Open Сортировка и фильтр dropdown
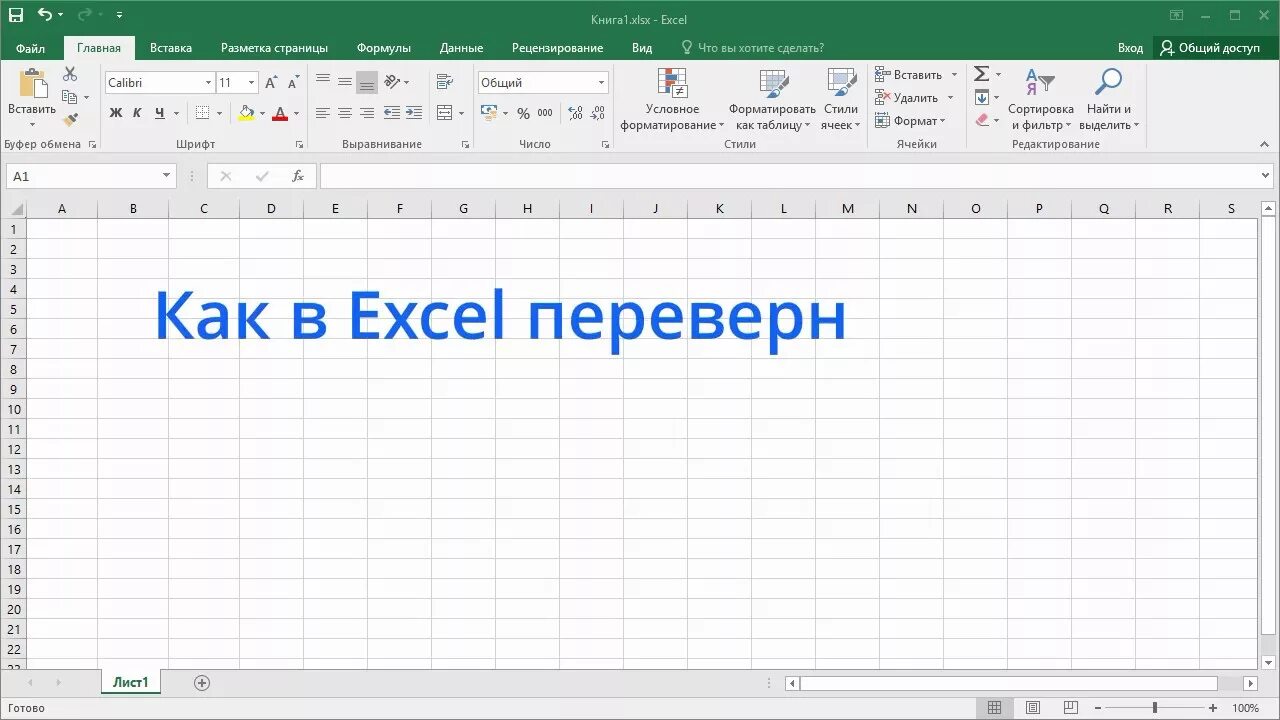The image size is (1280, 720). (1040, 100)
